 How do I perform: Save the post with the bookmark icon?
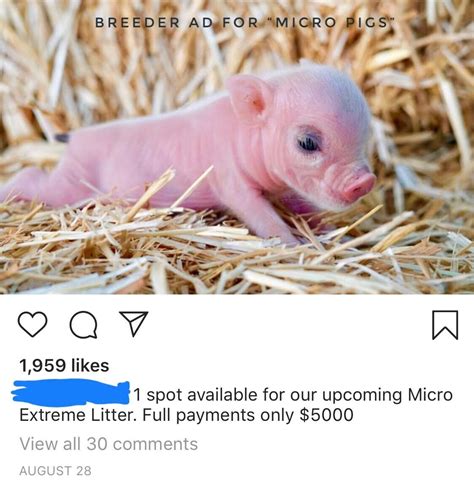click(445, 325)
